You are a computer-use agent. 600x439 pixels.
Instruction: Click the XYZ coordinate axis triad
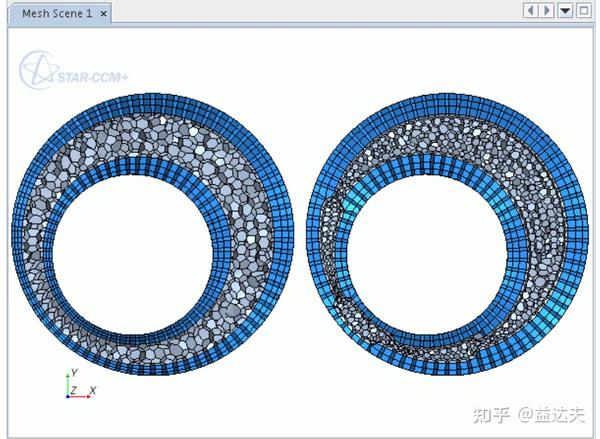pos(81,384)
